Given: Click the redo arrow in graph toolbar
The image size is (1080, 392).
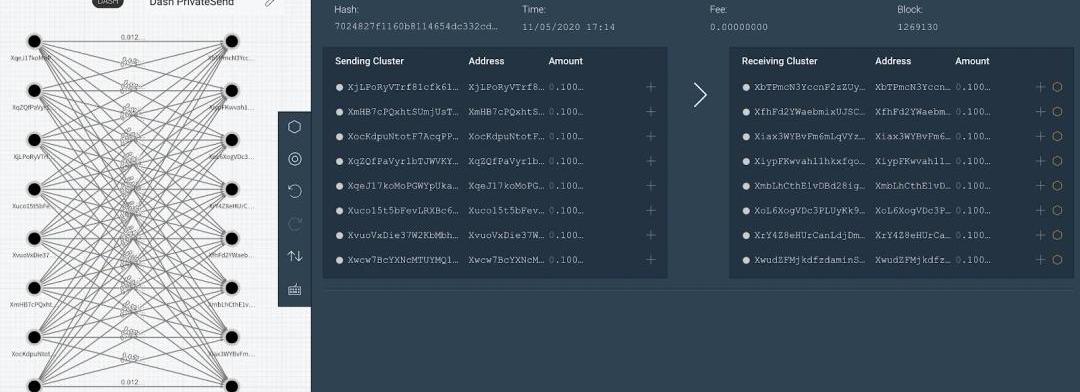Looking at the screenshot, I should [295, 224].
